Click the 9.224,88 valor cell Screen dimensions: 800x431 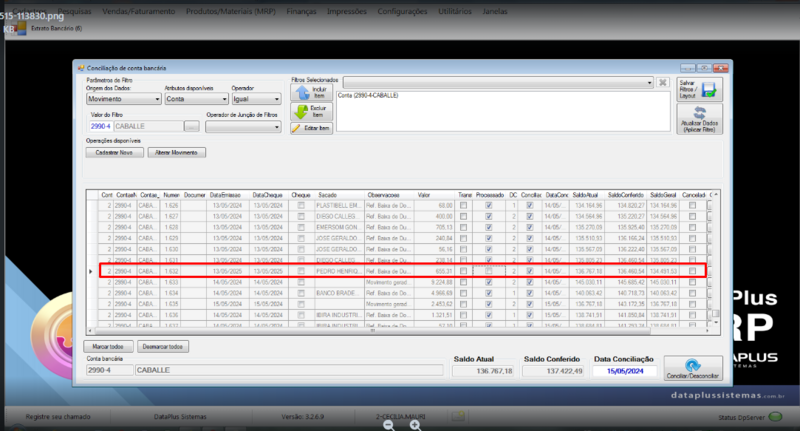[435, 282]
